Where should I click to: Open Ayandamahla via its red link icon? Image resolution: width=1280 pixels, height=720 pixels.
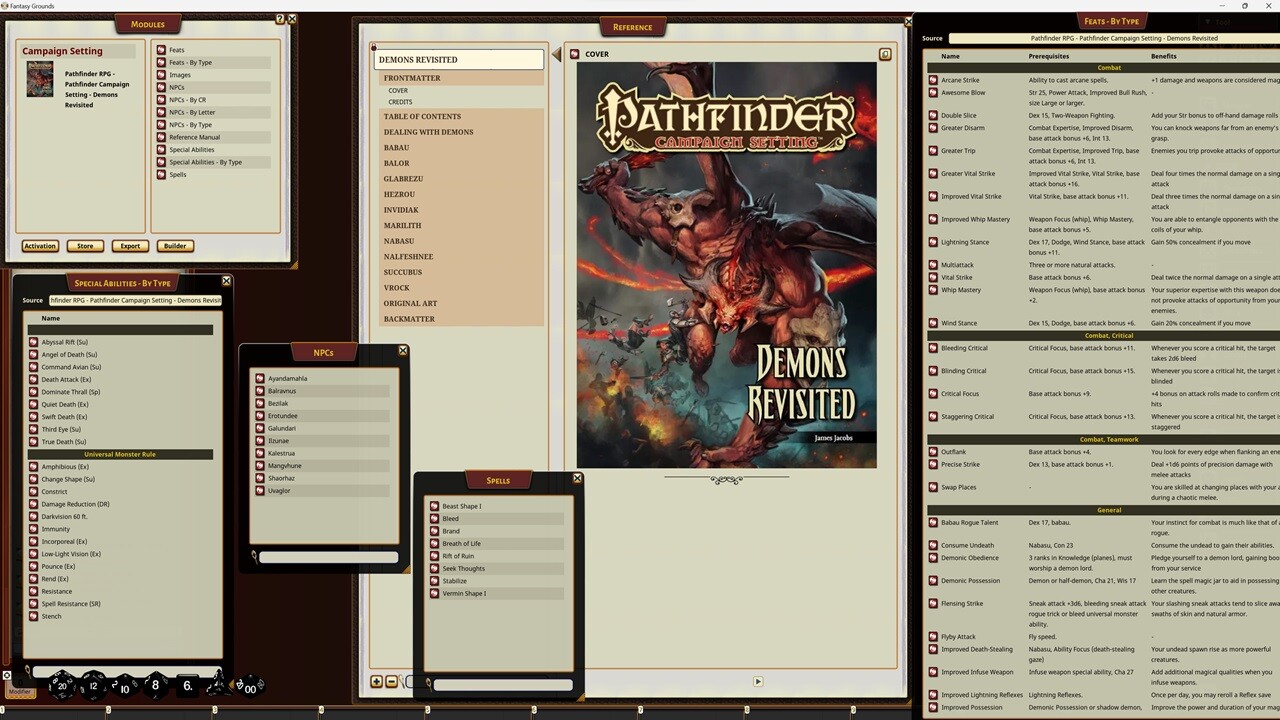coord(258,378)
